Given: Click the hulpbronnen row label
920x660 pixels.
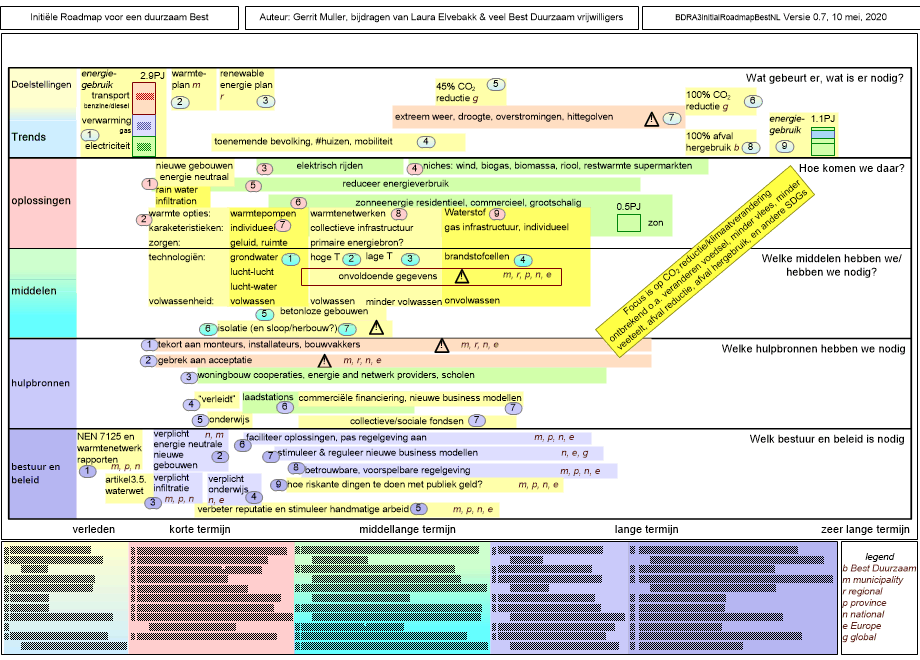Looking at the screenshot, I should pyautogui.click(x=40, y=383).
